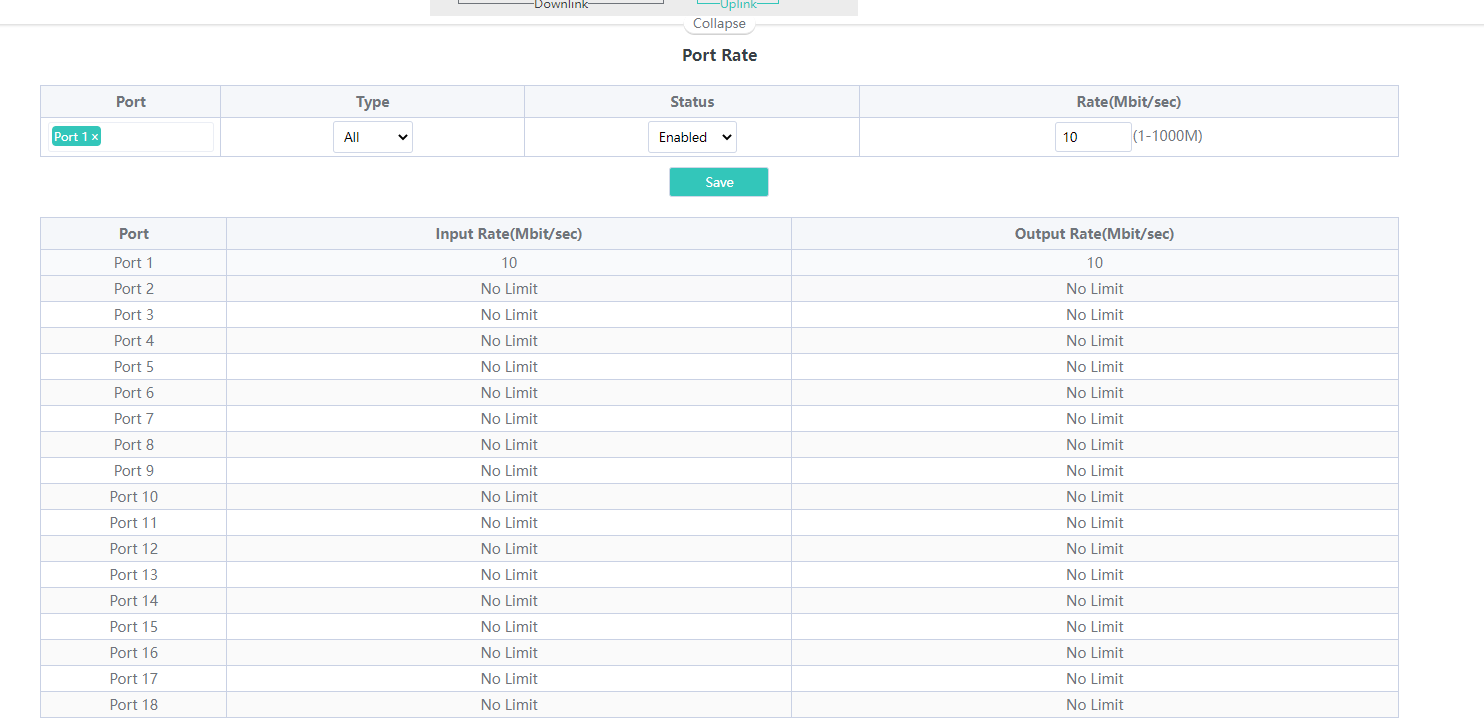
Task: Click Port 5 in the table
Action: pyautogui.click(x=134, y=367)
